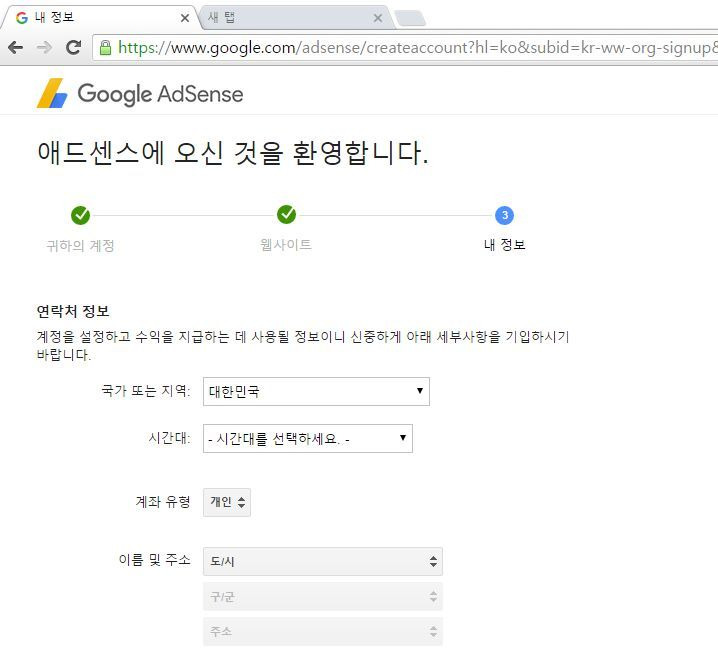Click the Google AdSense logo

(x=140, y=93)
